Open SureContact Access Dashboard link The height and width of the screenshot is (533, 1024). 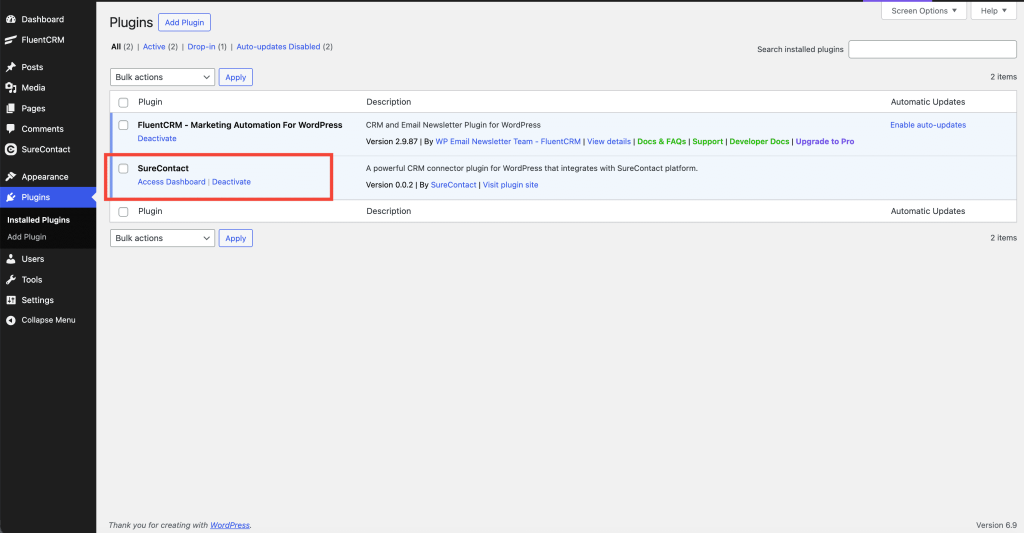tap(171, 182)
